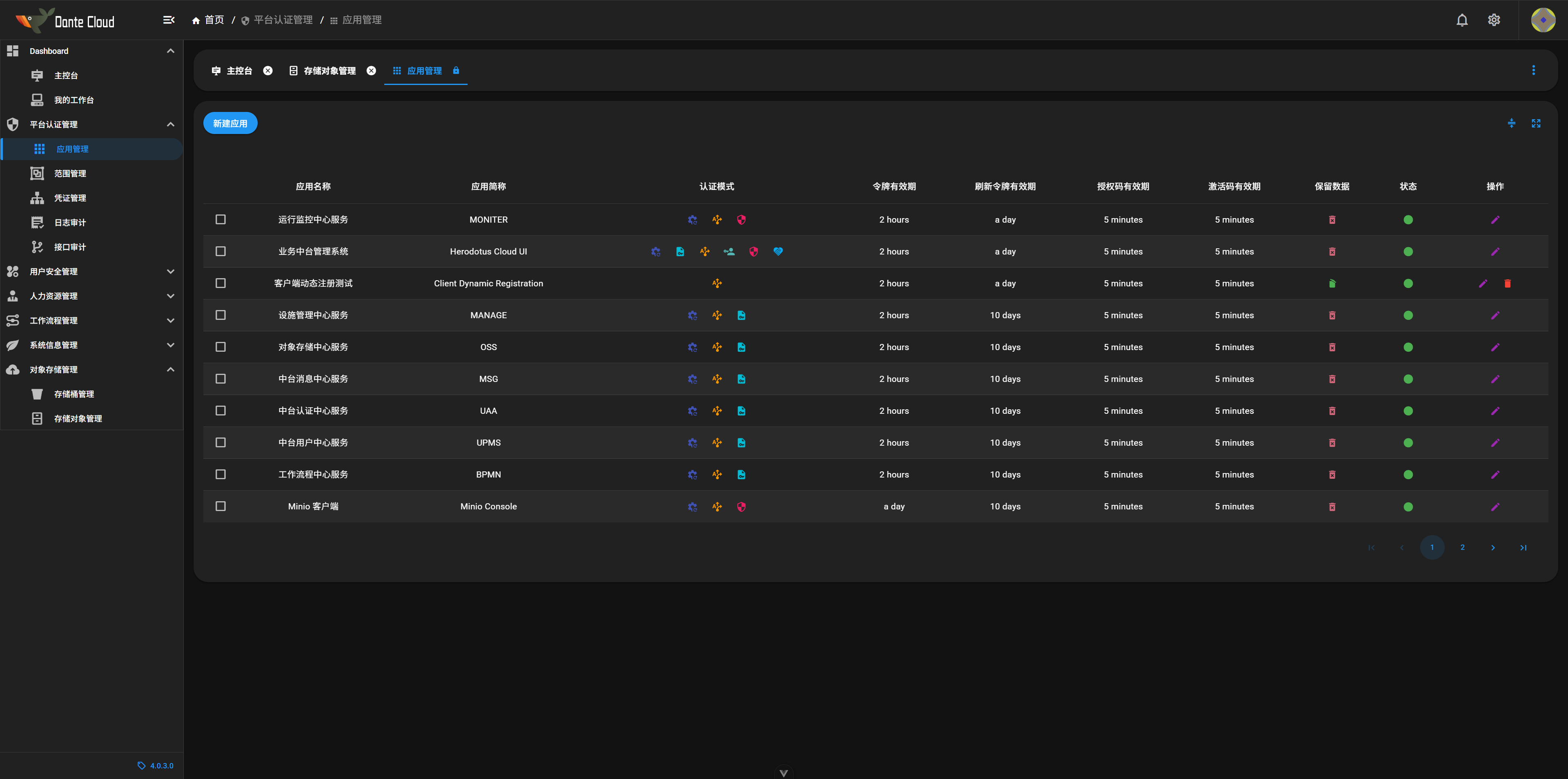
Task: Open the settings gear icon
Action: [x=1494, y=20]
